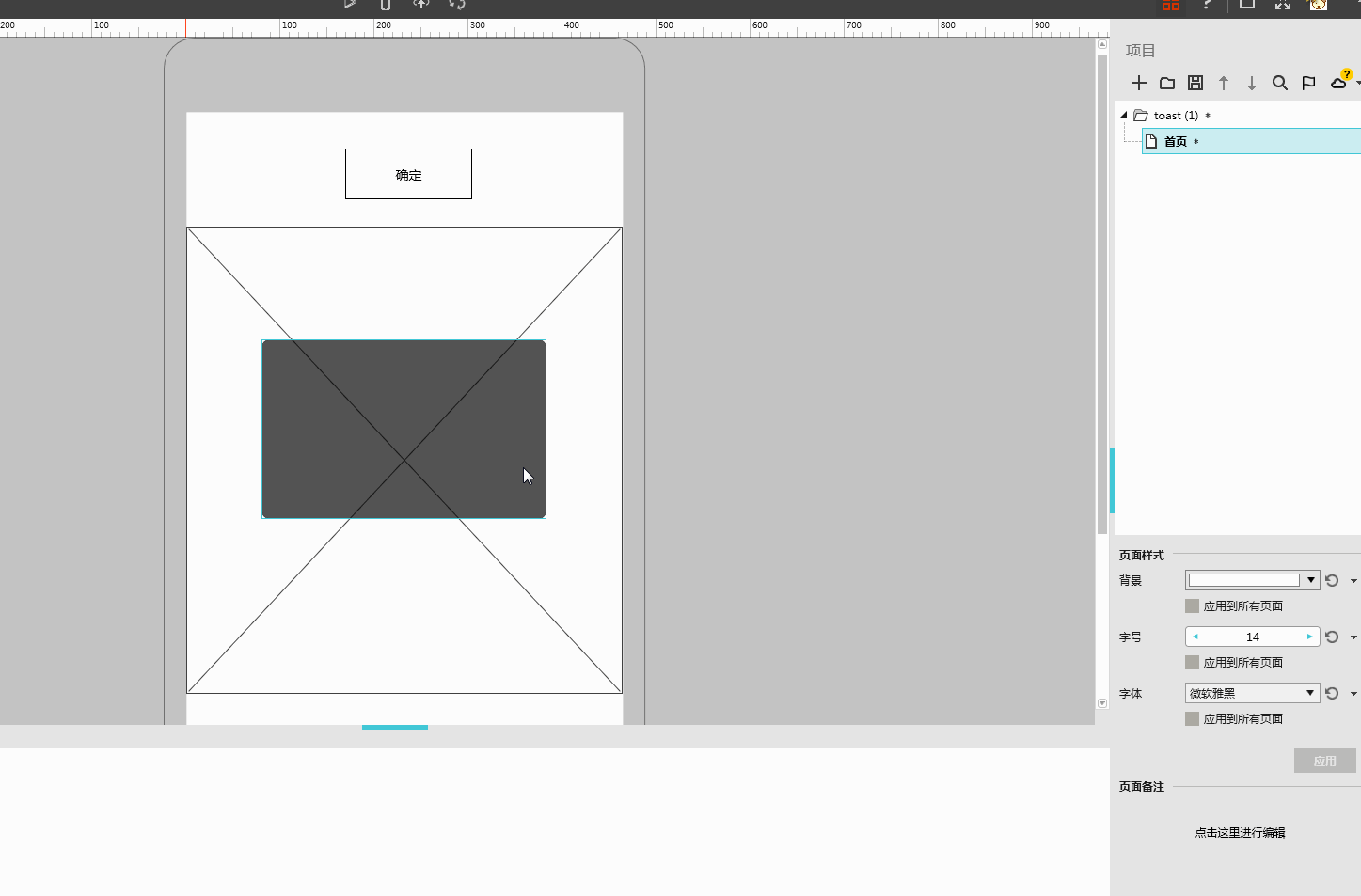Click the 应用 apply button
The height and width of the screenshot is (896, 1361).
(x=1325, y=761)
